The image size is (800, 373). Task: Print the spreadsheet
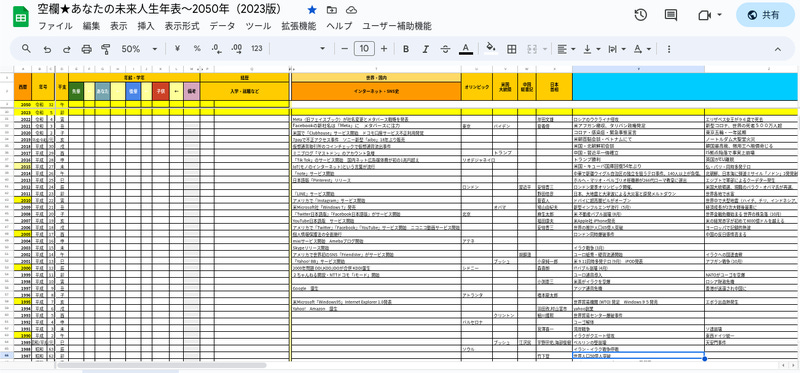pos(87,49)
